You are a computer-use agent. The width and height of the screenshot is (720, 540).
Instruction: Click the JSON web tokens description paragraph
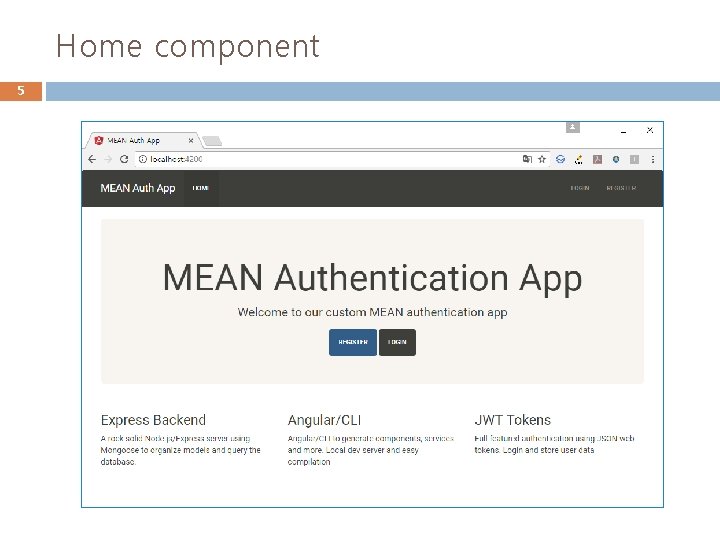tap(554, 444)
